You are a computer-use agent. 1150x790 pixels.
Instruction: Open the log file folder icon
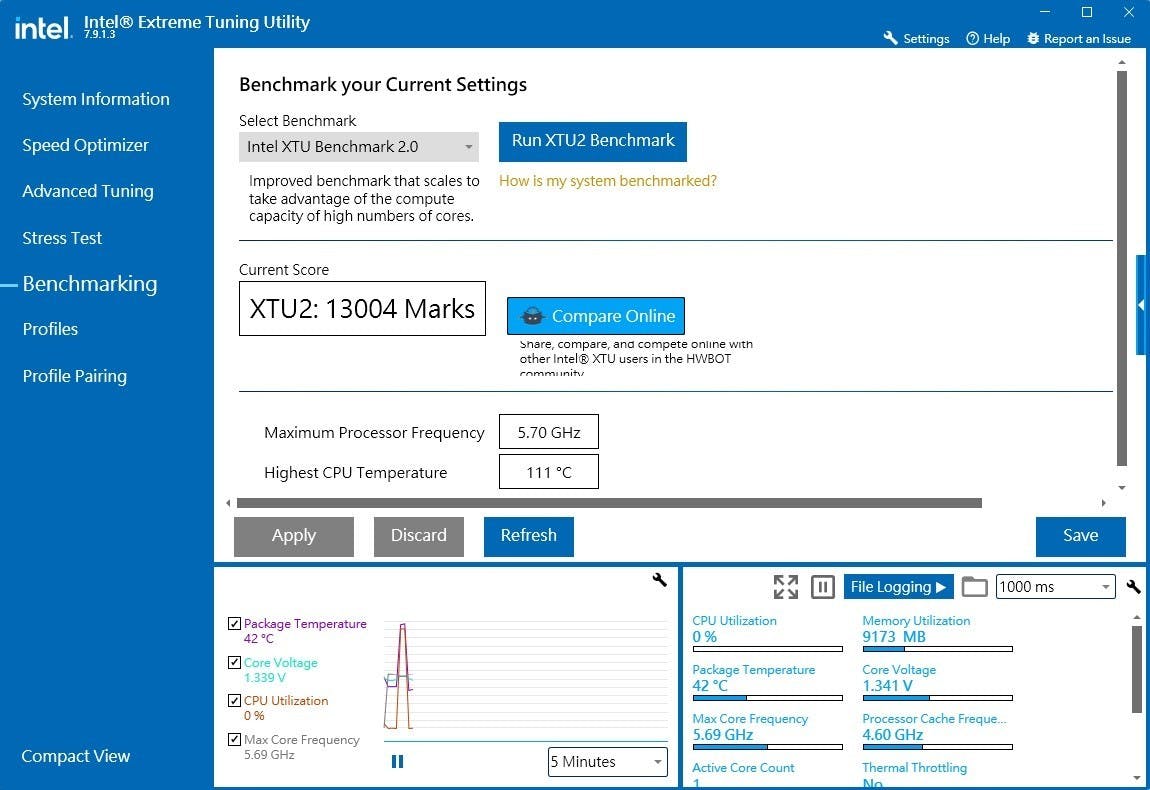(974, 587)
